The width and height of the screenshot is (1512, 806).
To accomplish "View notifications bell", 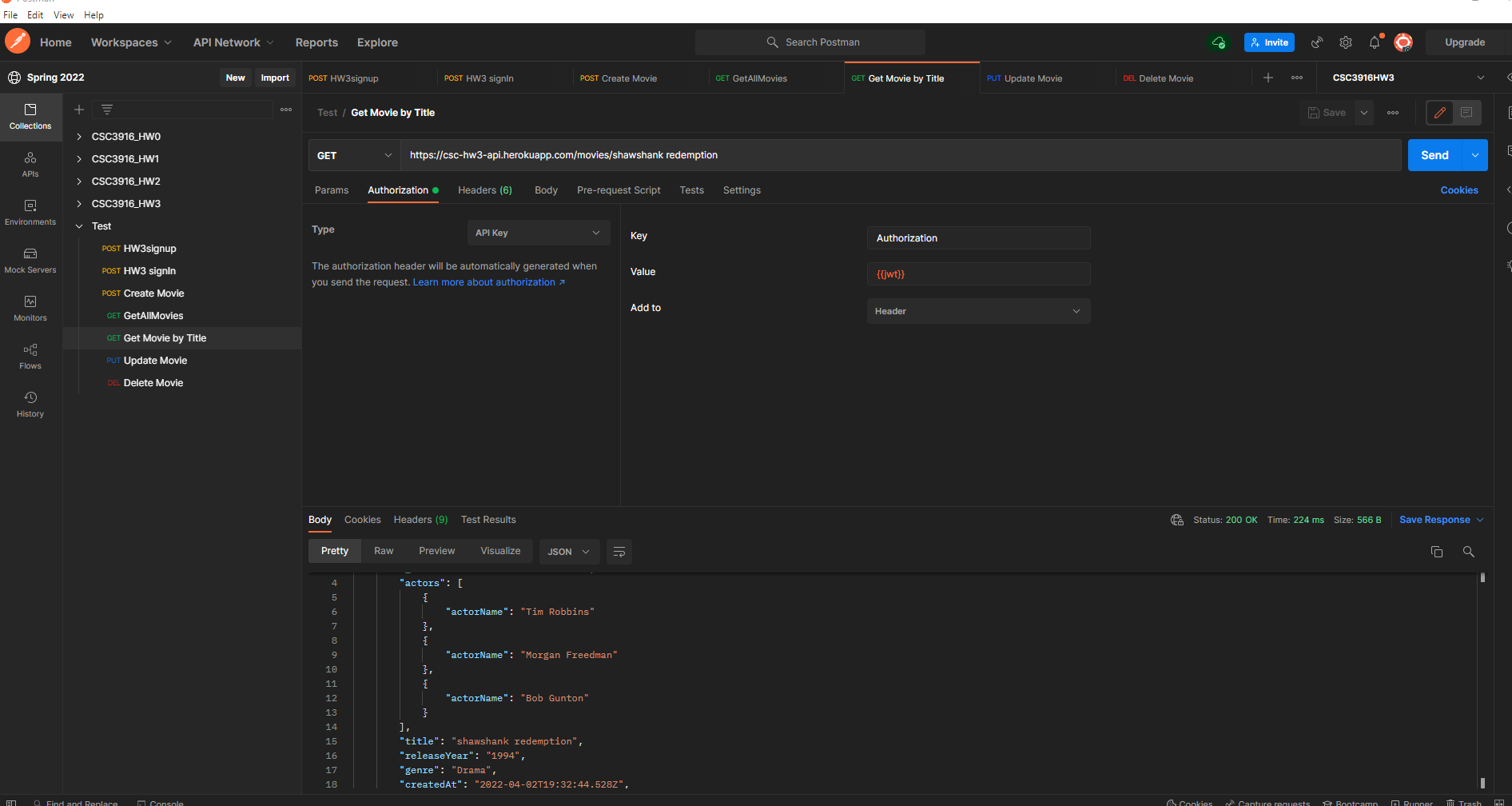I will (x=1374, y=42).
